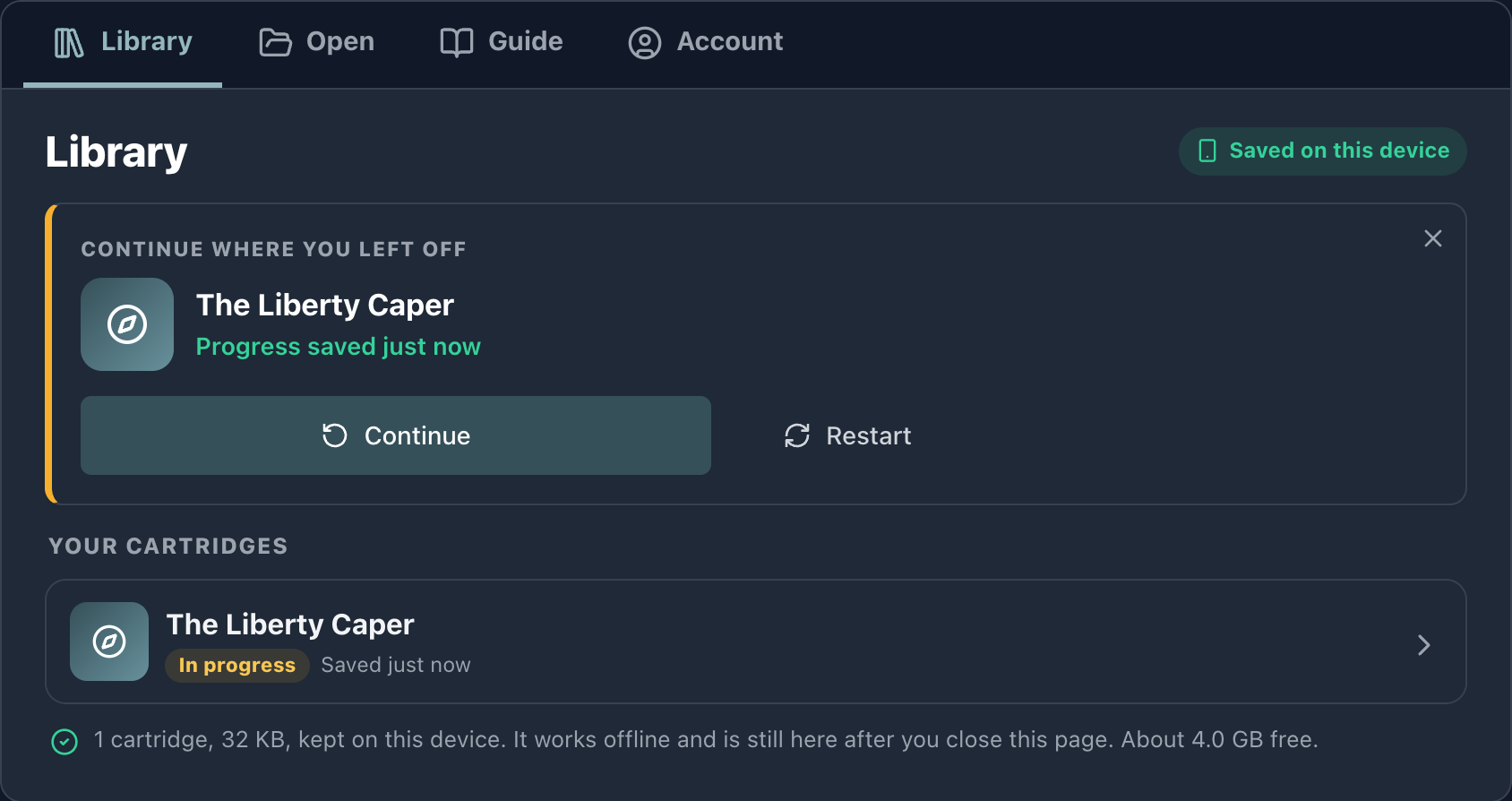
Task: Click The Liberty Caper title in continue card
Action: click(x=325, y=306)
